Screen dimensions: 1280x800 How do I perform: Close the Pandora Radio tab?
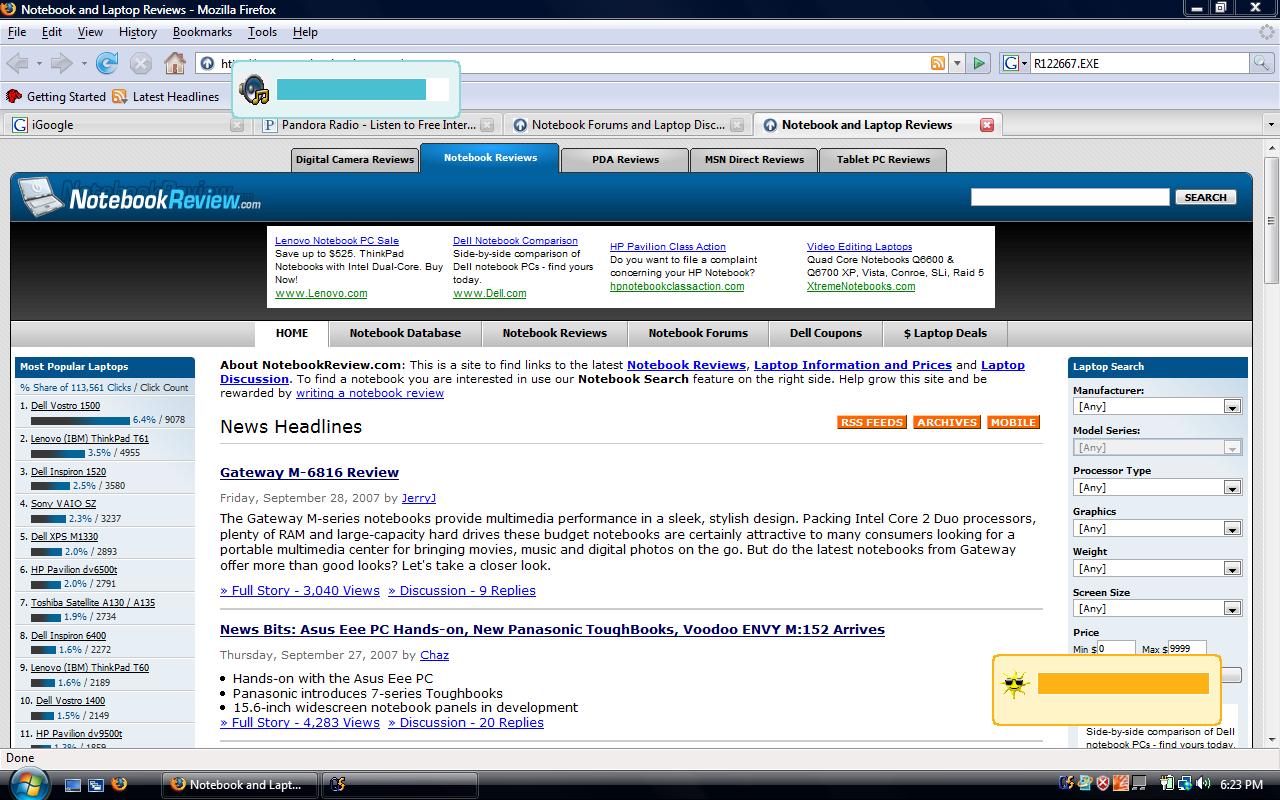[x=487, y=125]
